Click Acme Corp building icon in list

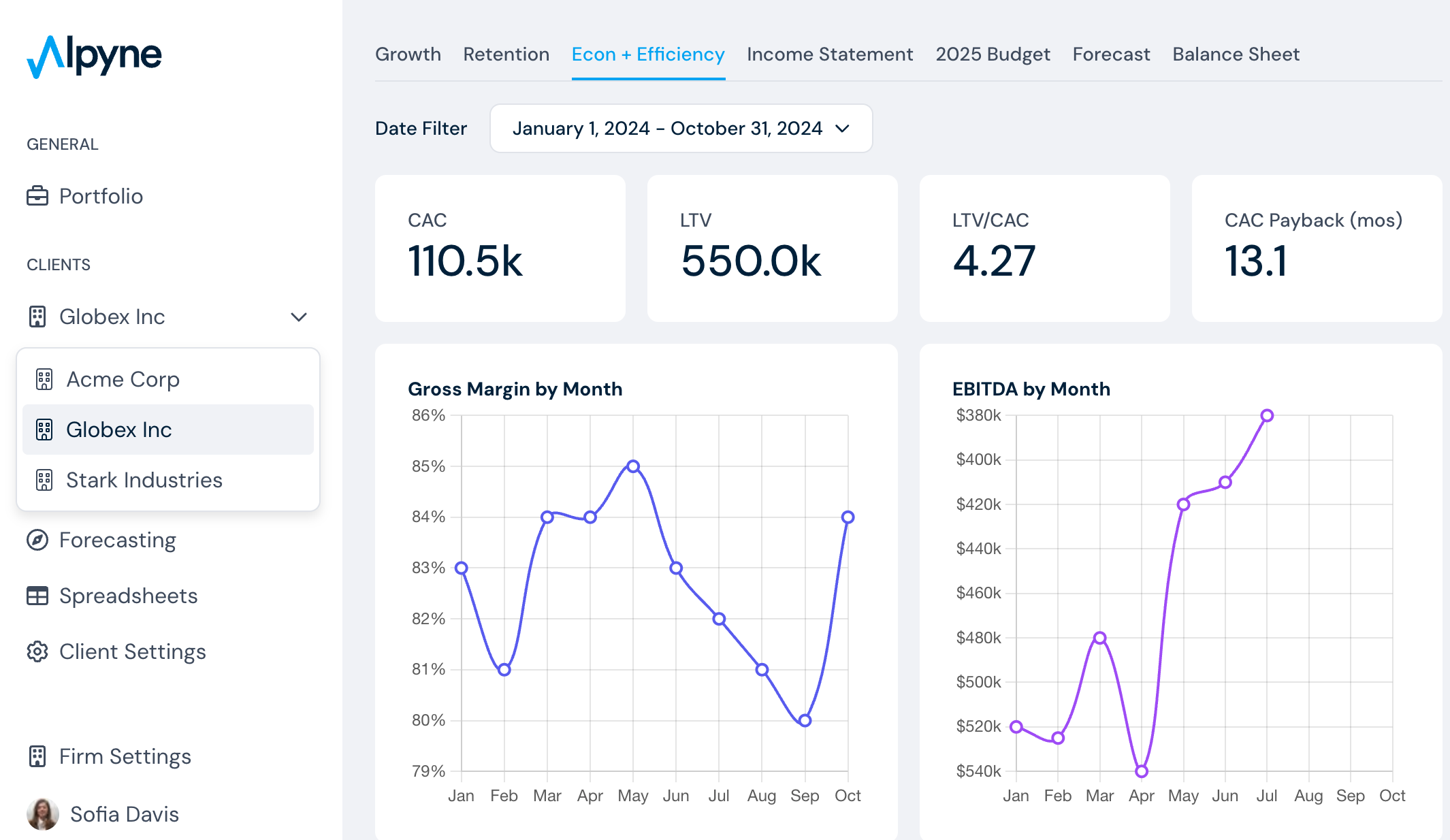pos(44,379)
